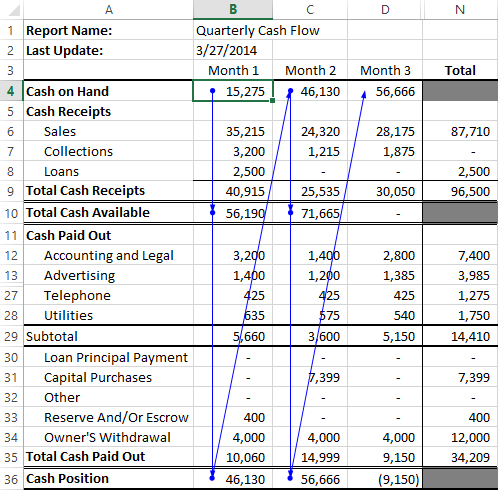This screenshot has height=490, width=498.
Task: Select column C header
Action: [x=310, y=9]
